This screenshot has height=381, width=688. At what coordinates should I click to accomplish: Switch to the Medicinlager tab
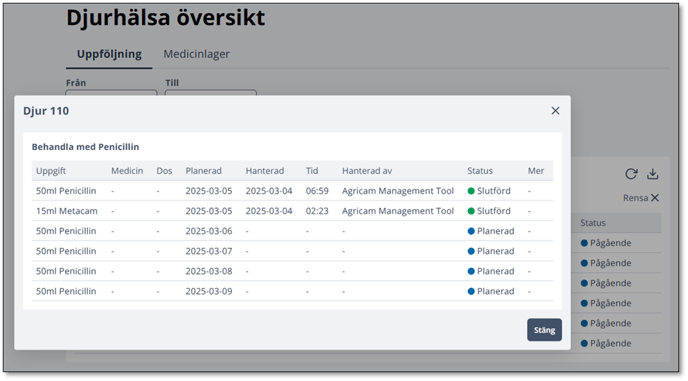(196, 54)
